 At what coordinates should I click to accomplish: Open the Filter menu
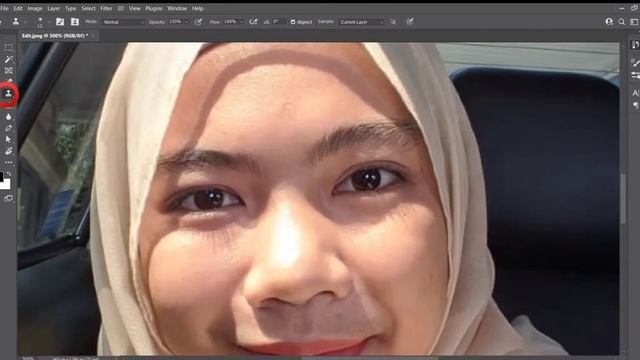pyautogui.click(x=106, y=8)
